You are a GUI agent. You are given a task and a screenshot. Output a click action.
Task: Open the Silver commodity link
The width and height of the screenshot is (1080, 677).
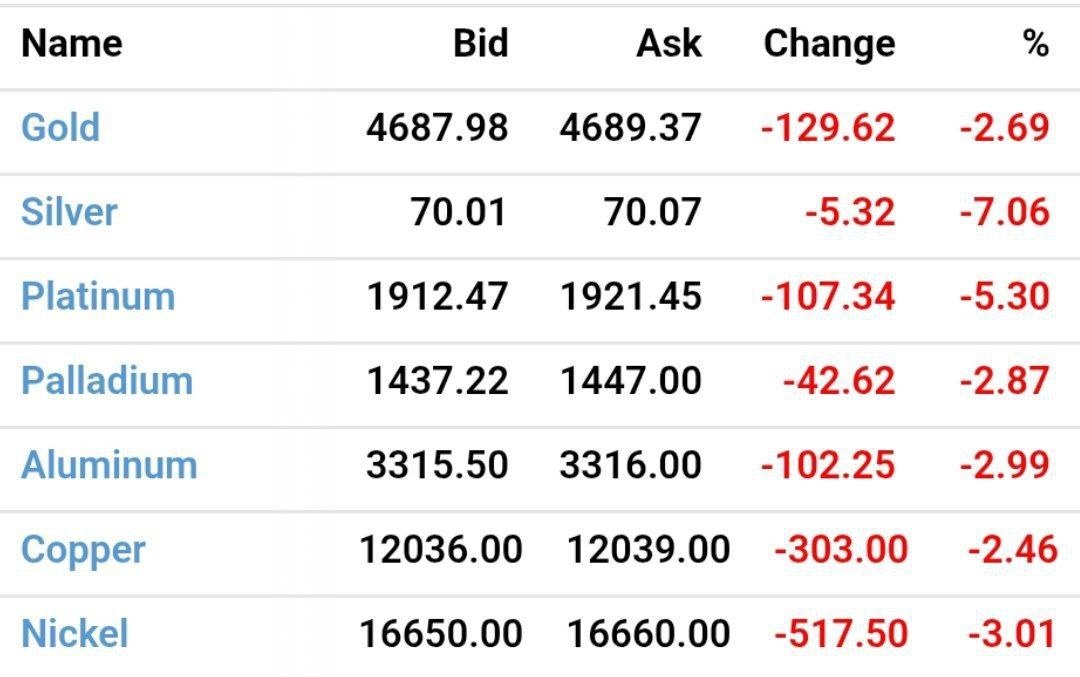[69, 211]
